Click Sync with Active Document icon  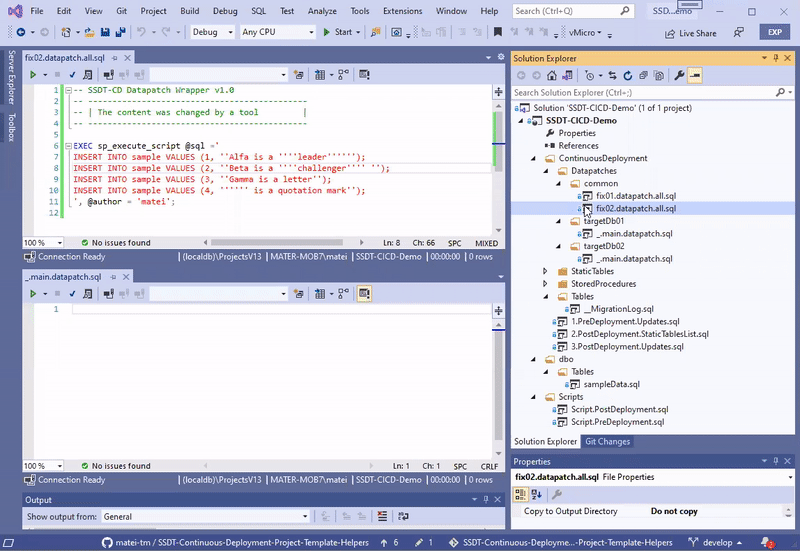tap(612, 76)
